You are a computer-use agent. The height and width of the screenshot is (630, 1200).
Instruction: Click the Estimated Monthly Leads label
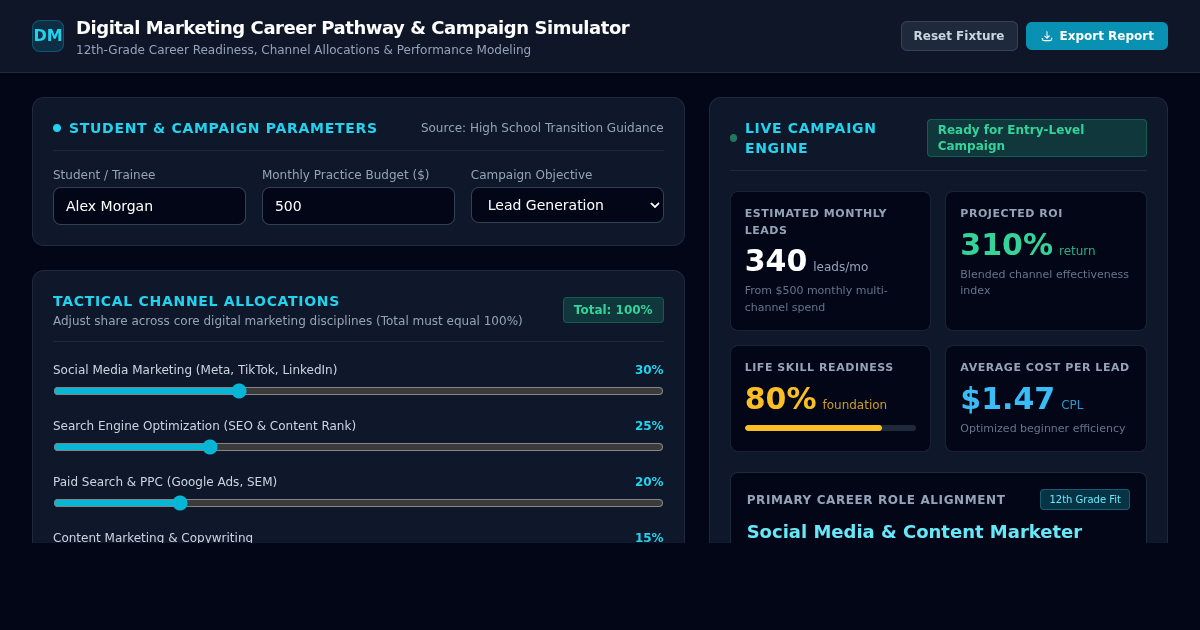tap(816, 222)
